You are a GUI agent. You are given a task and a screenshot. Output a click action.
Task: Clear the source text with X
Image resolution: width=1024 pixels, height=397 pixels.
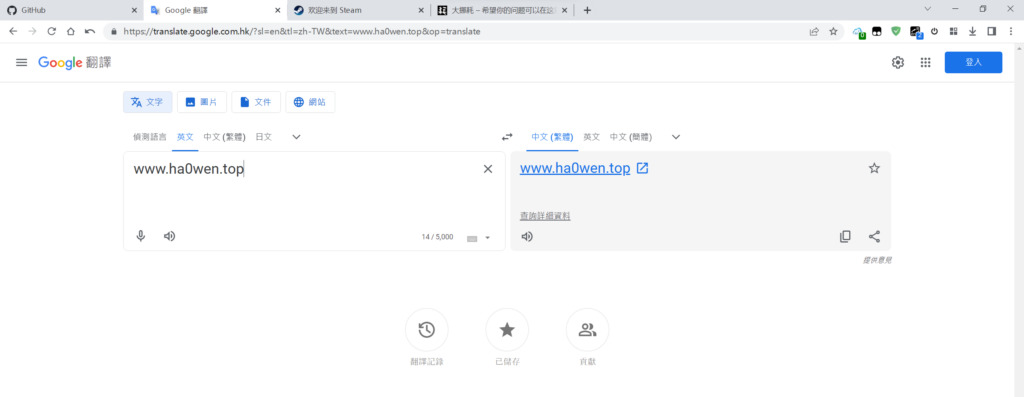point(488,169)
